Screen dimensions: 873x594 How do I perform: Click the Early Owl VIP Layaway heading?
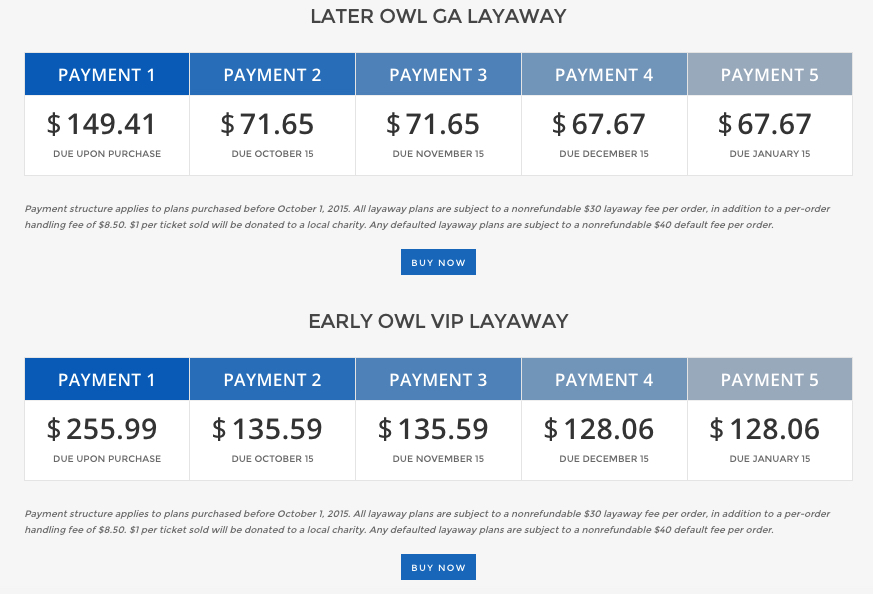[438, 321]
